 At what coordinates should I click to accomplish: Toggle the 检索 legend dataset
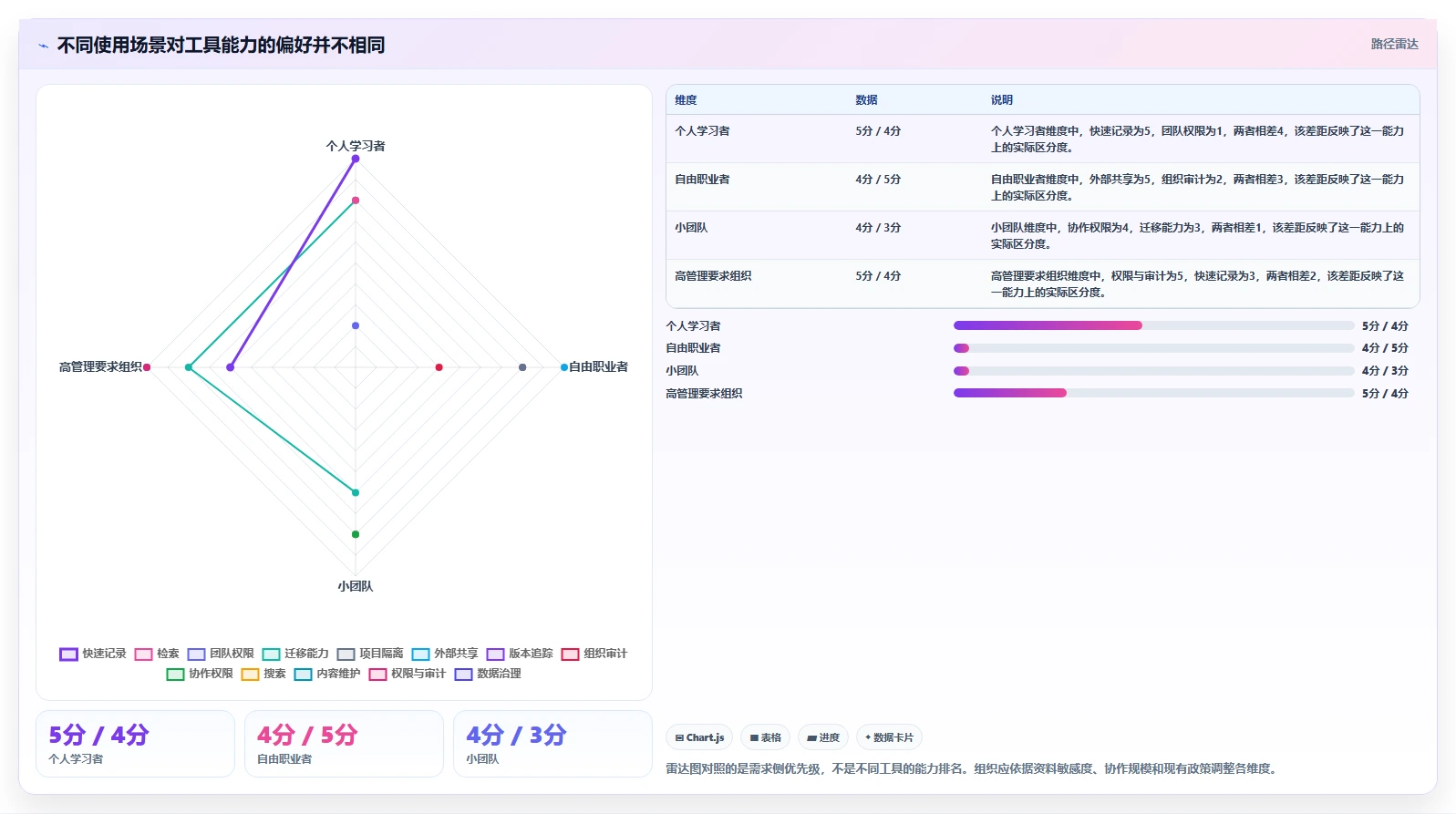pyautogui.click(x=157, y=654)
